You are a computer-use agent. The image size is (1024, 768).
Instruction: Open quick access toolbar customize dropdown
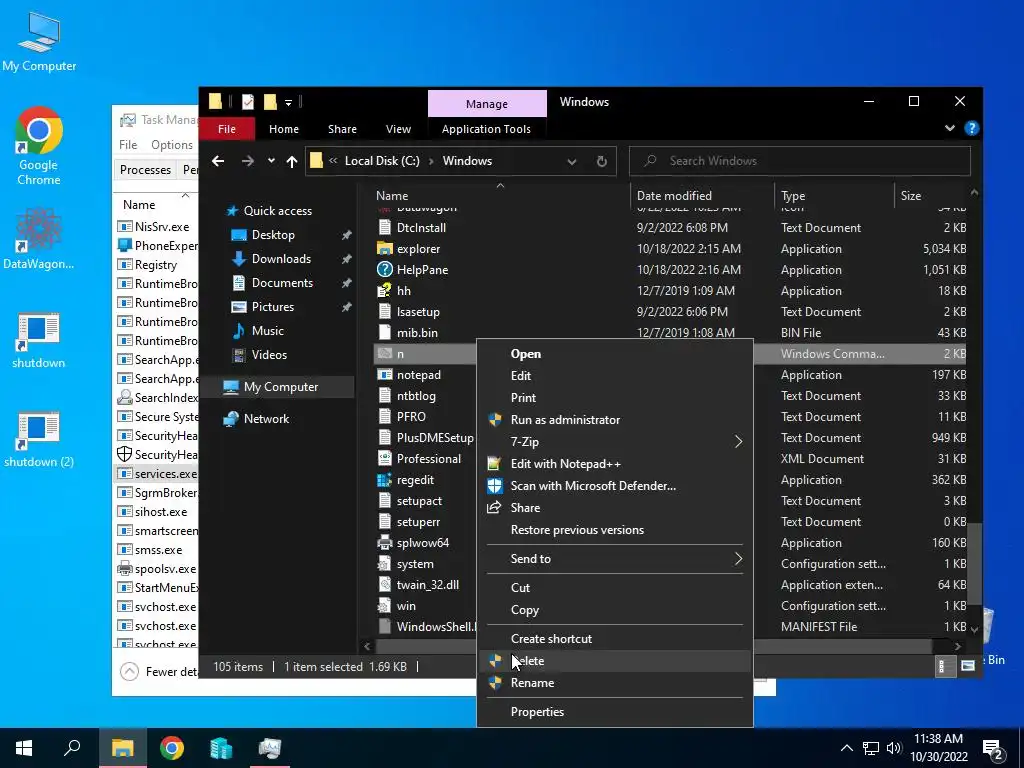(288, 103)
